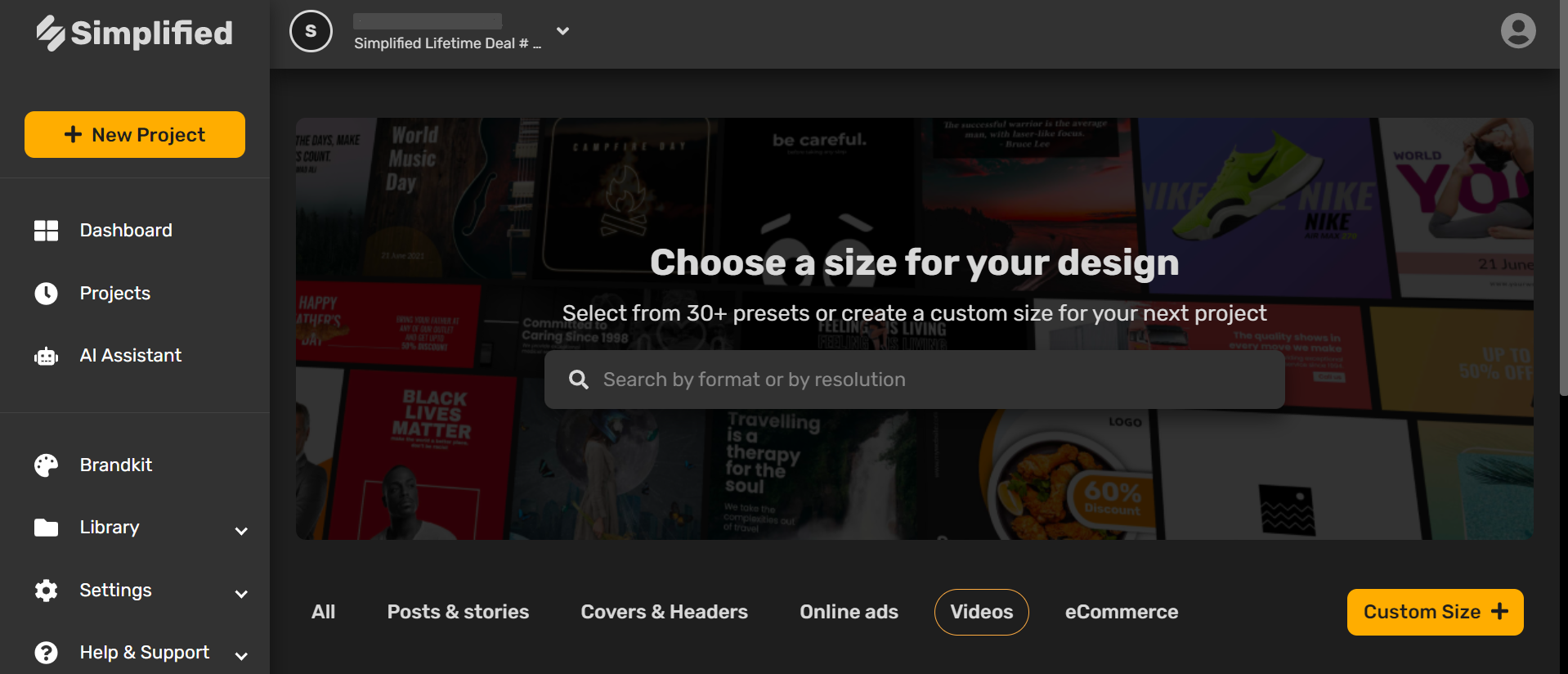The width and height of the screenshot is (1568, 674).
Task: Click the Dashboard grid icon
Action: tap(46, 231)
